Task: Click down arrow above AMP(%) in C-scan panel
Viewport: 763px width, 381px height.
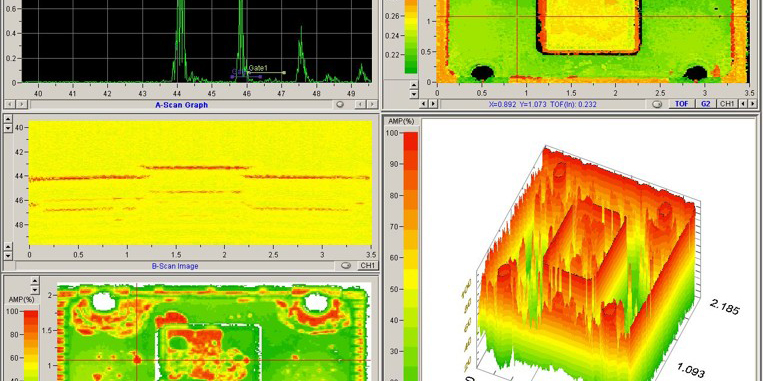Action: click(35, 289)
